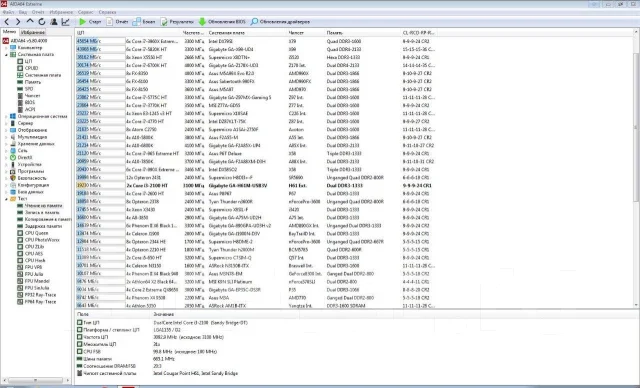Click the Программы tree icon
Screen dimensions: 640x388
click(13, 171)
